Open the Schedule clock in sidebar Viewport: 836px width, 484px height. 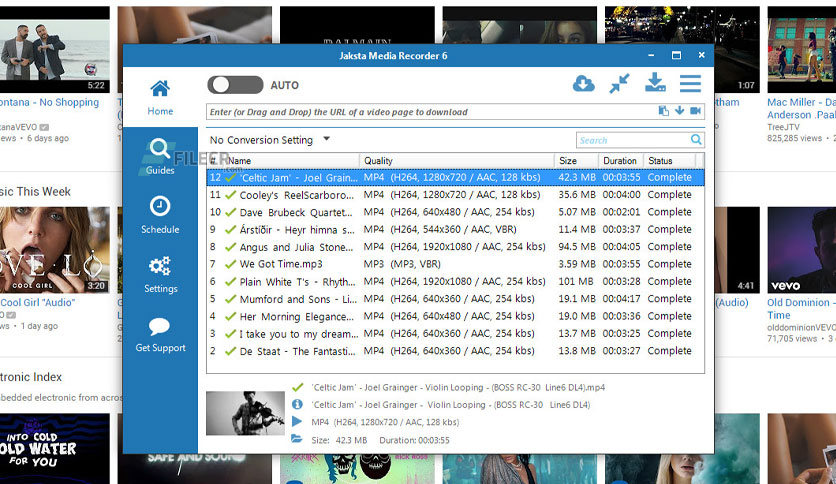coord(160,215)
